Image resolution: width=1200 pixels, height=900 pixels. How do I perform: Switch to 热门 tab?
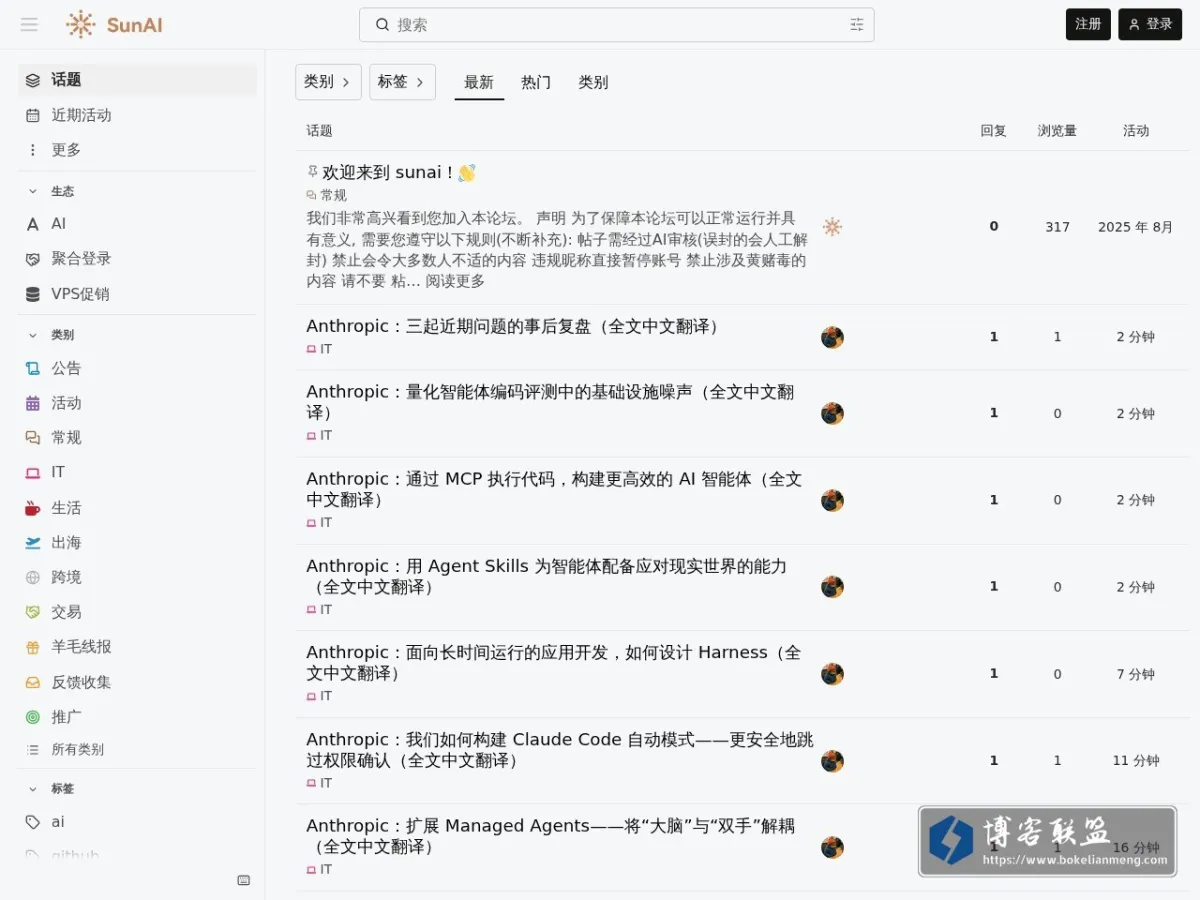point(536,82)
